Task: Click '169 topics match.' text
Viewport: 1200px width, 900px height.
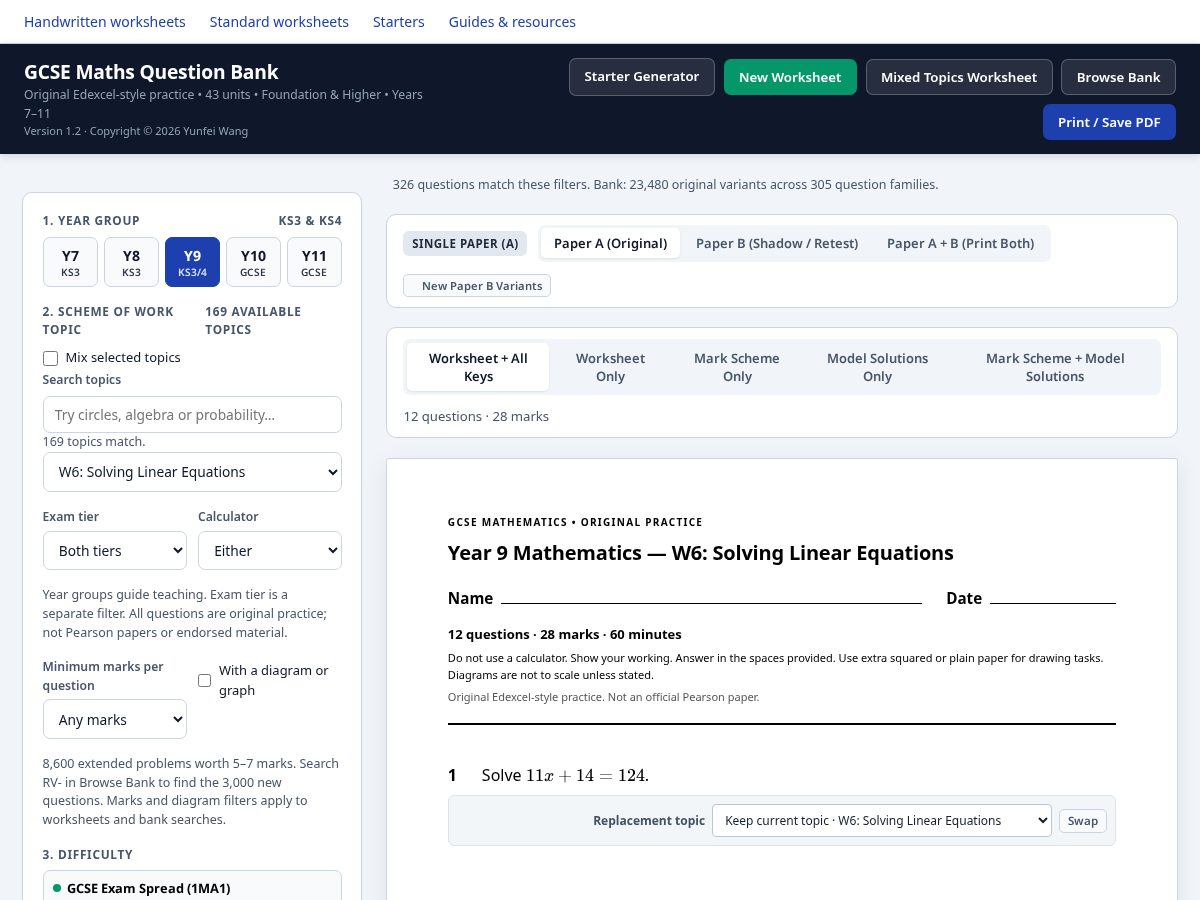Action: (94, 441)
